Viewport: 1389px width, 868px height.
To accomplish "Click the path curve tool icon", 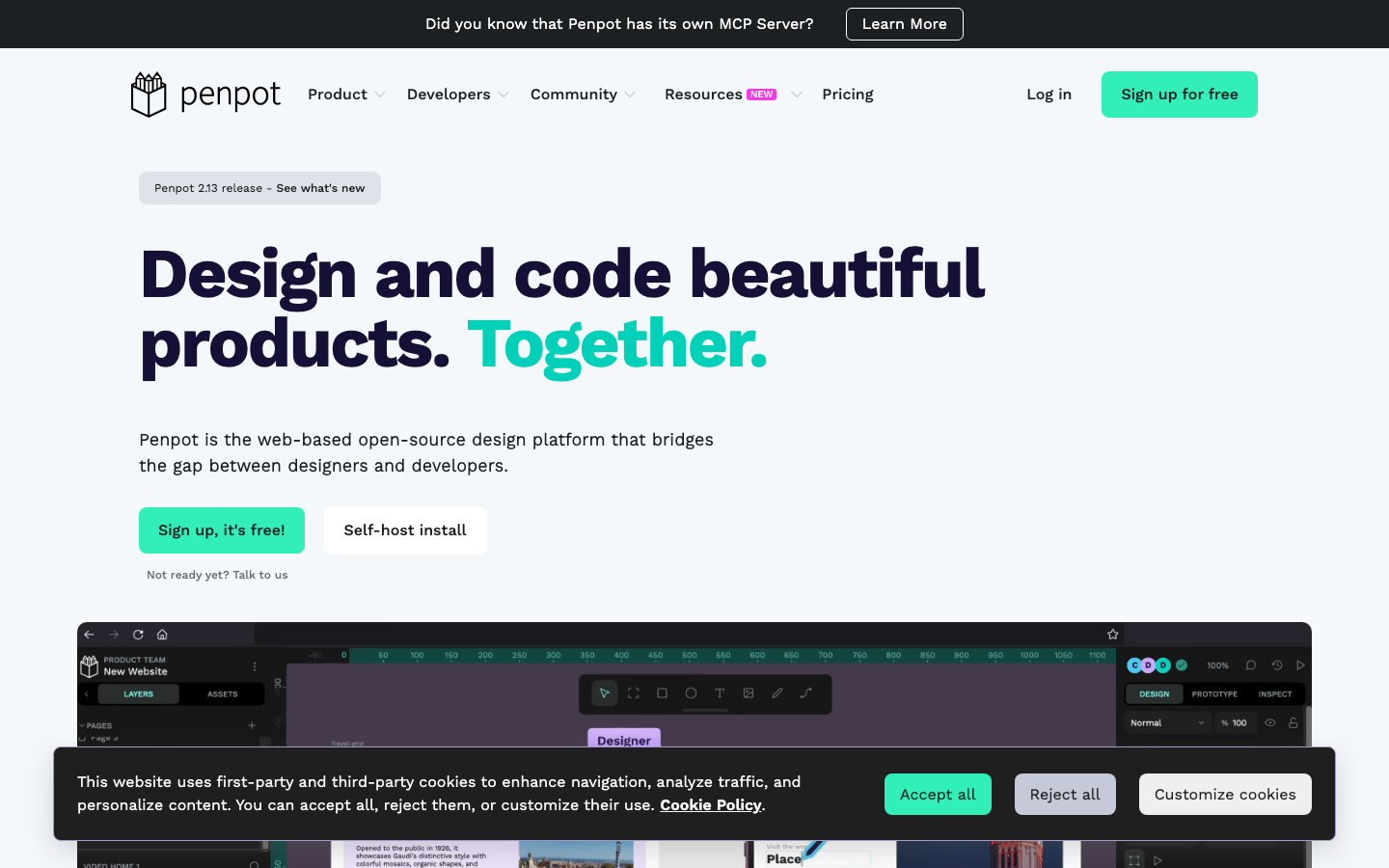I will pos(806,693).
